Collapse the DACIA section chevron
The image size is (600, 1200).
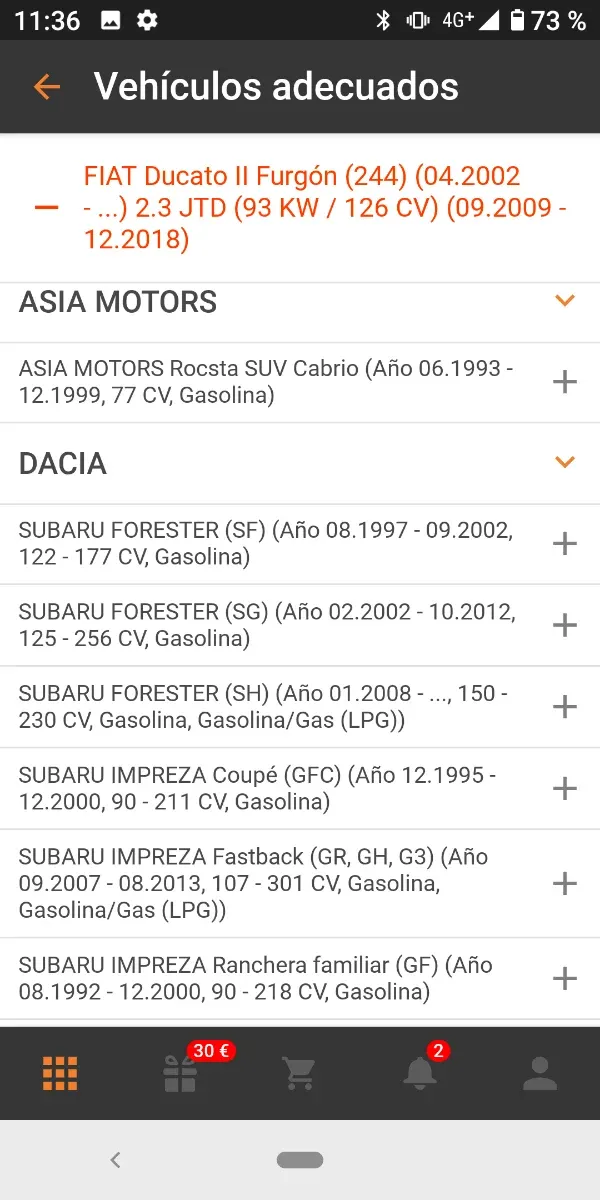(565, 462)
